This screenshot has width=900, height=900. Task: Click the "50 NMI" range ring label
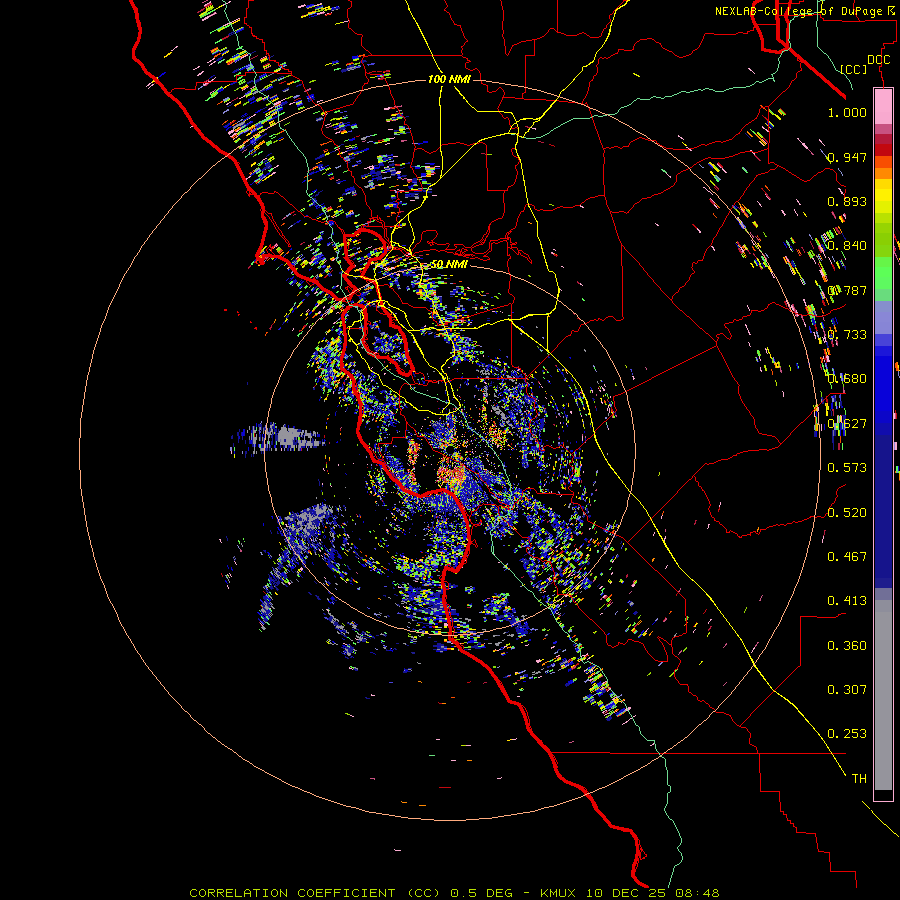pos(449,264)
